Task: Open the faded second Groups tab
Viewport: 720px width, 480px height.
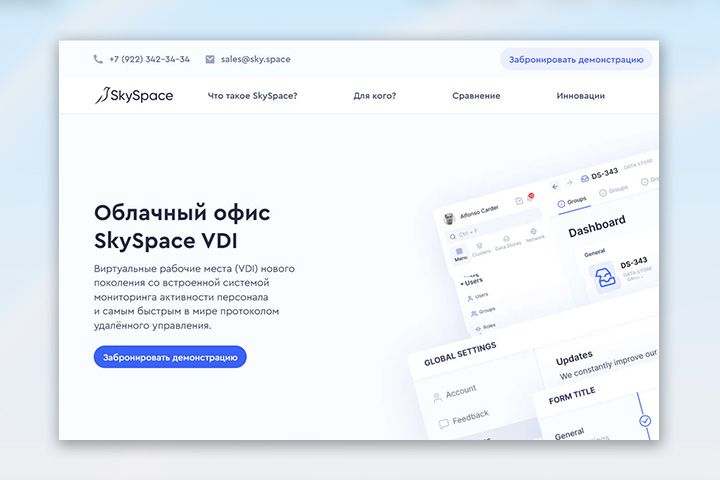Action: click(x=614, y=191)
